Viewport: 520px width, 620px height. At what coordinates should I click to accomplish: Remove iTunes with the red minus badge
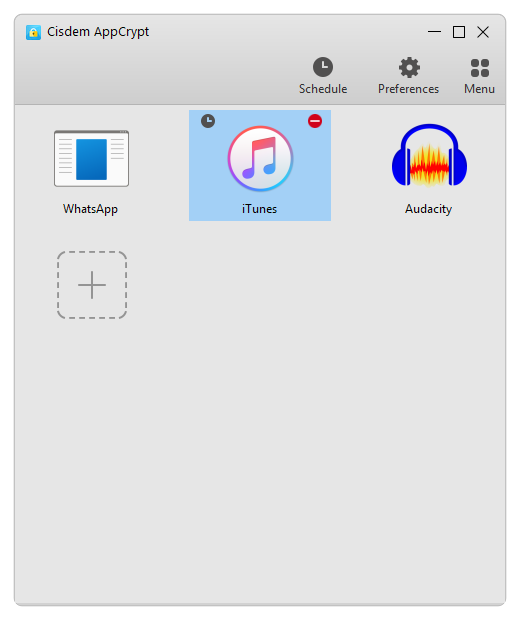point(315,121)
